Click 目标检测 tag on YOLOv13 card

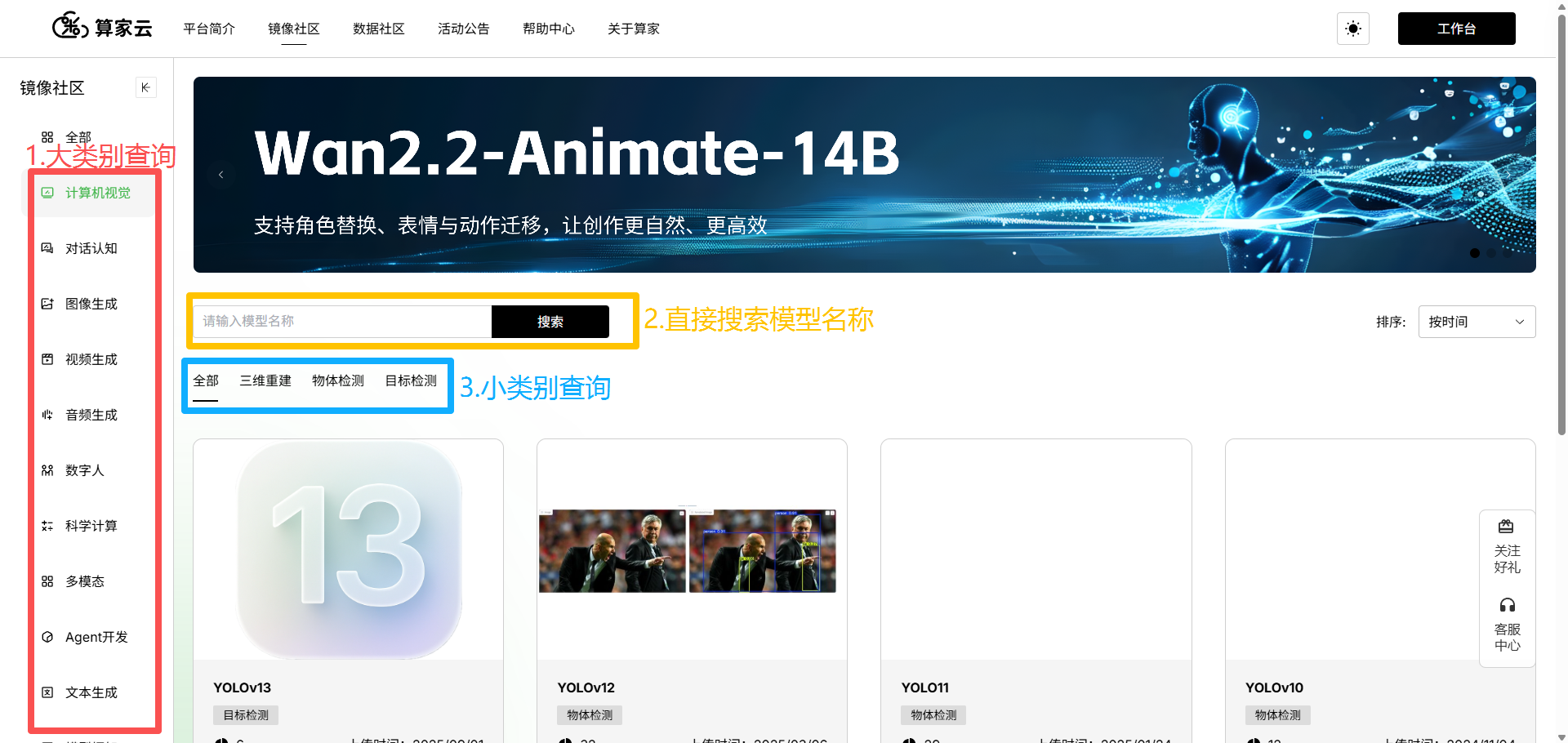coord(246,715)
